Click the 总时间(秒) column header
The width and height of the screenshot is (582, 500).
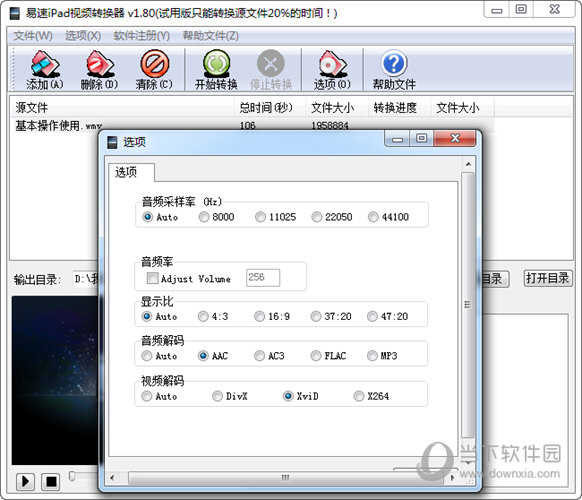pyautogui.click(x=270, y=108)
